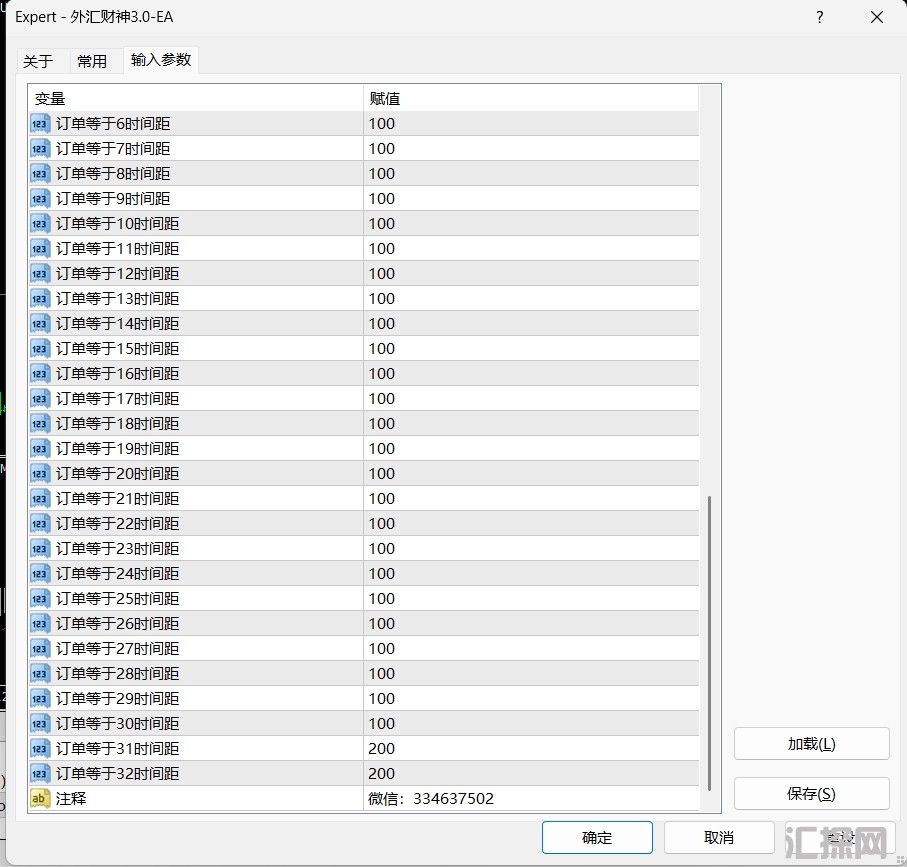Select the value 100 for 订单等于6时间距
Viewport: 907px width, 867px height.
[x=382, y=124]
